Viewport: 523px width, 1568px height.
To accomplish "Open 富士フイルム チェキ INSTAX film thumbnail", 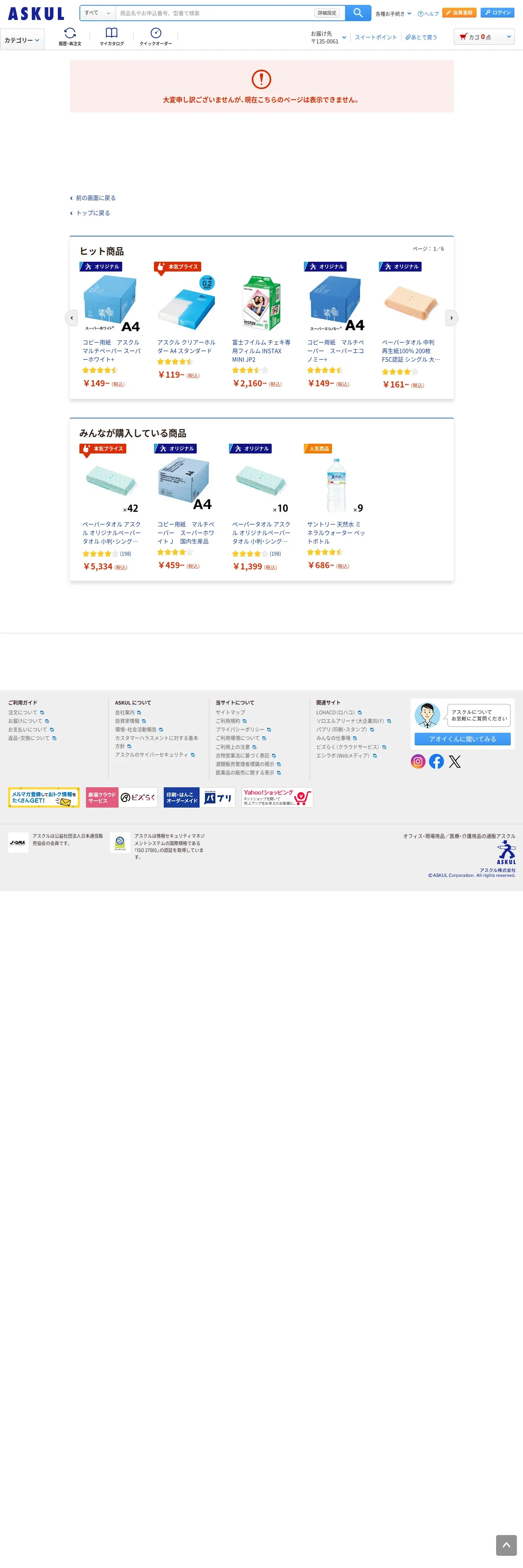I will [261, 302].
